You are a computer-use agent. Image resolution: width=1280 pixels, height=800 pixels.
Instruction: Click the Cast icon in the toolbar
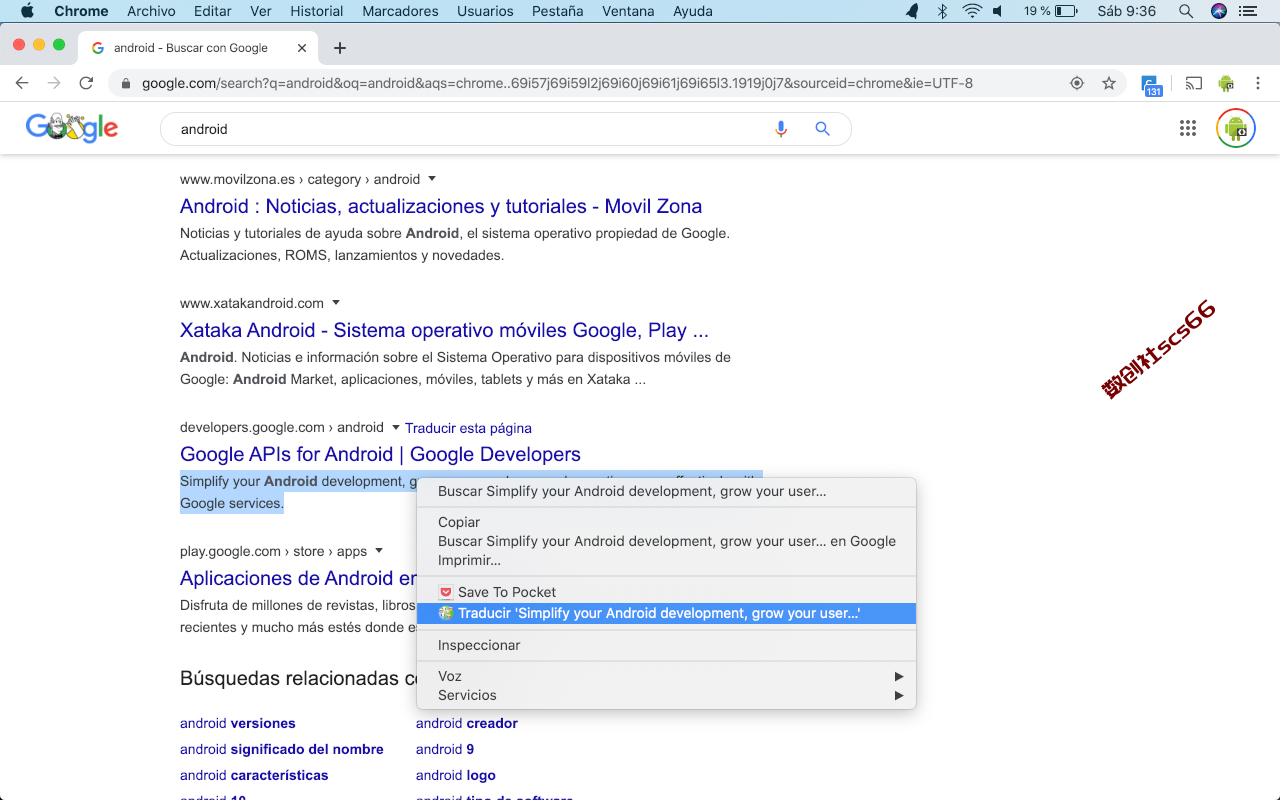1194,83
